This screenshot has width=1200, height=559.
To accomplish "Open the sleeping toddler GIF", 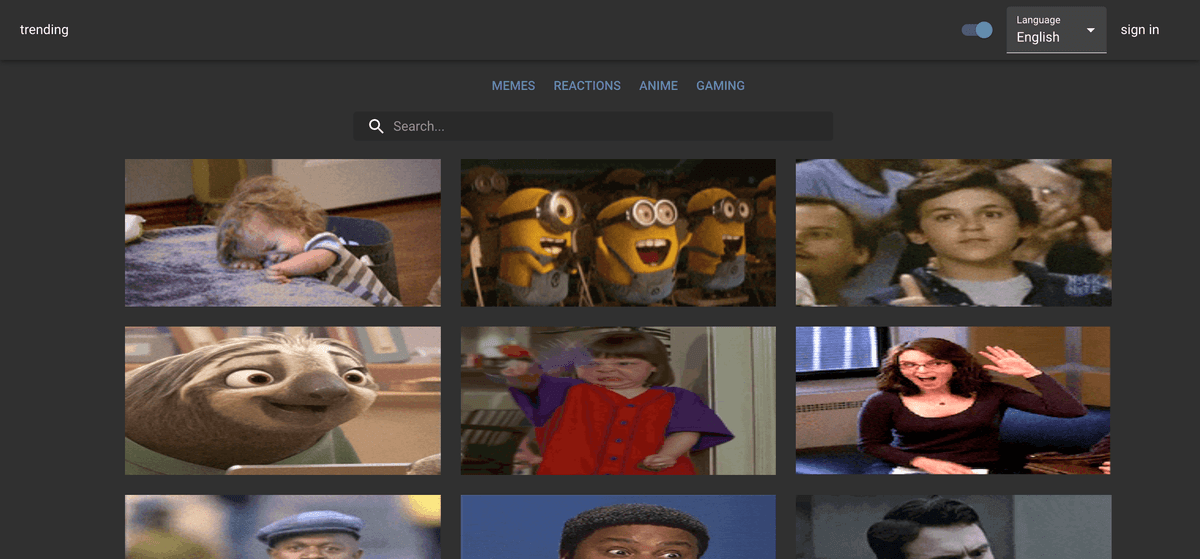I will [283, 233].
